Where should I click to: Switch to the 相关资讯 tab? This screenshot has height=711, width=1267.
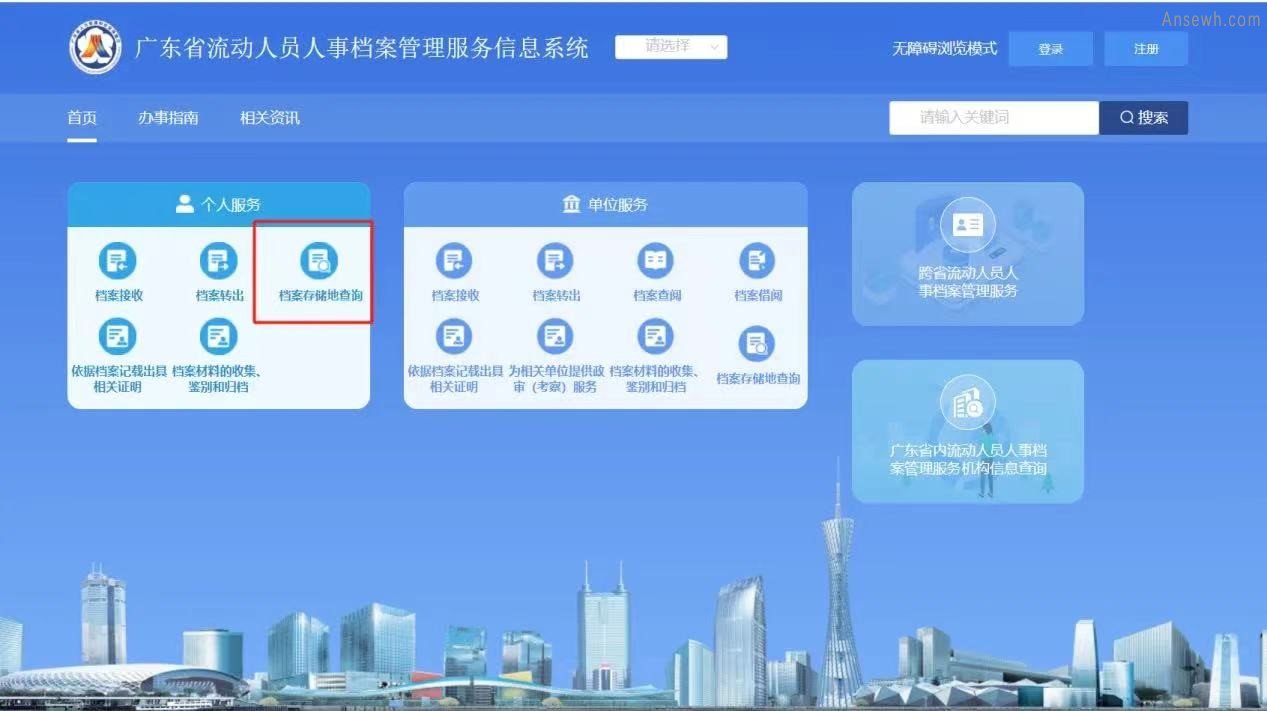tap(270, 118)
